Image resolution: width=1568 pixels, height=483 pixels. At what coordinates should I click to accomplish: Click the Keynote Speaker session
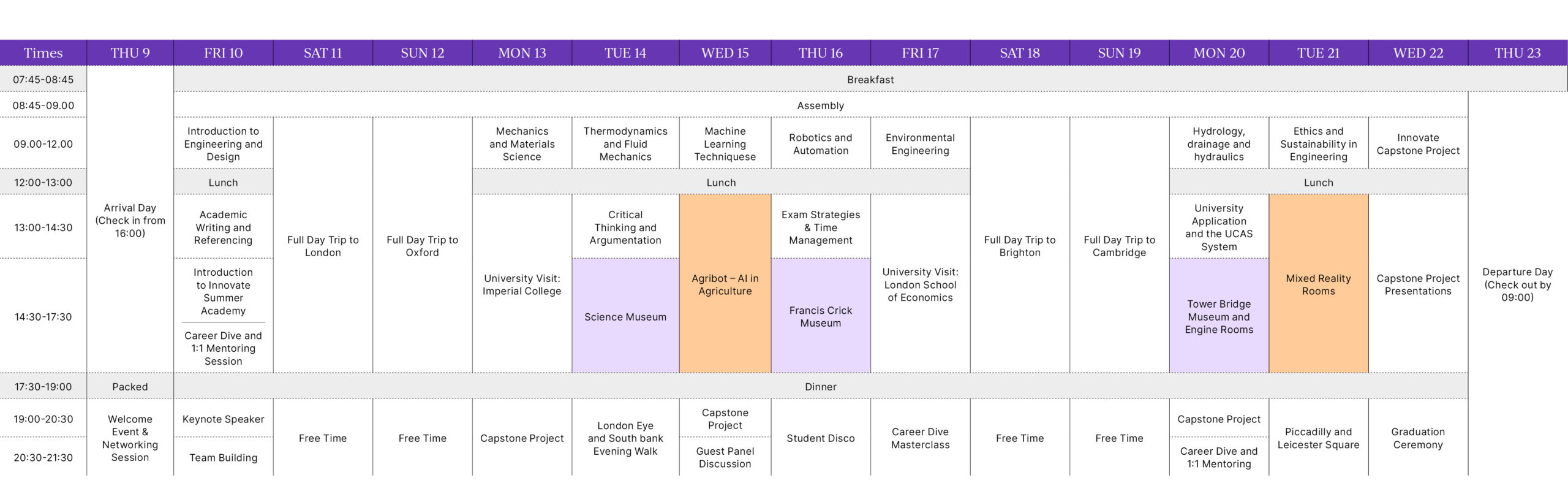click(223, 419)
